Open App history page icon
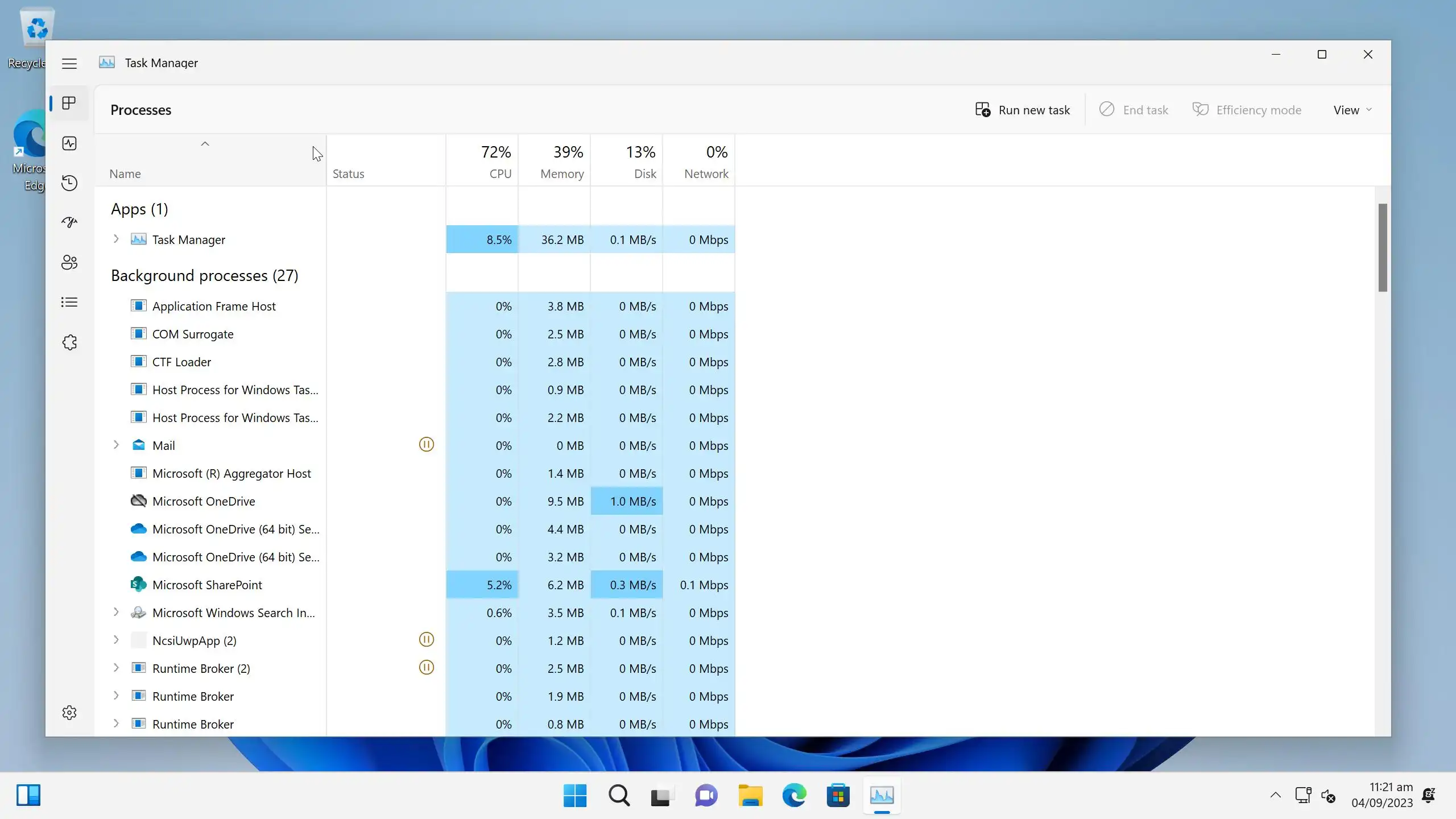 69,183
